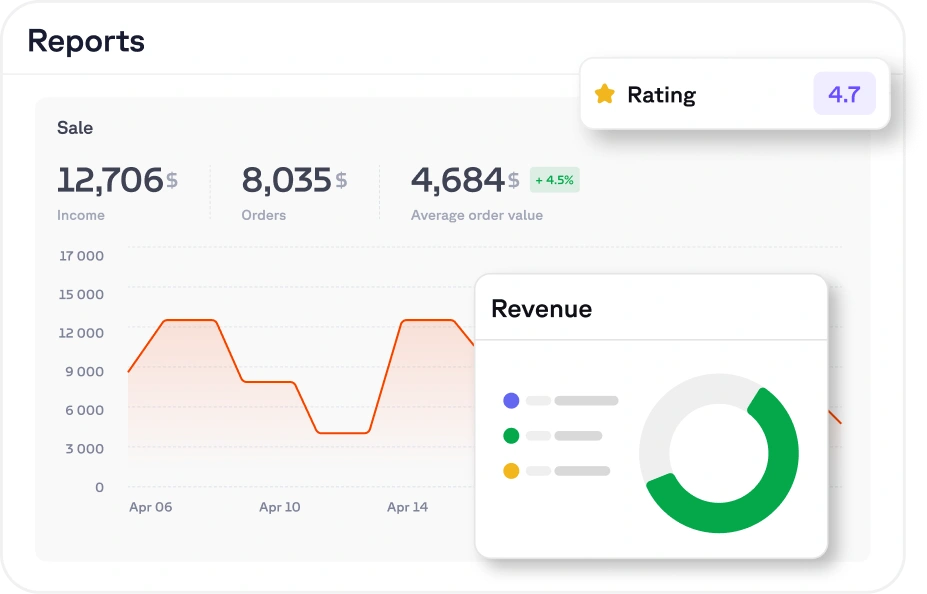Click the Revenue card title
This screenshot has width=927, height=594.
542,309
